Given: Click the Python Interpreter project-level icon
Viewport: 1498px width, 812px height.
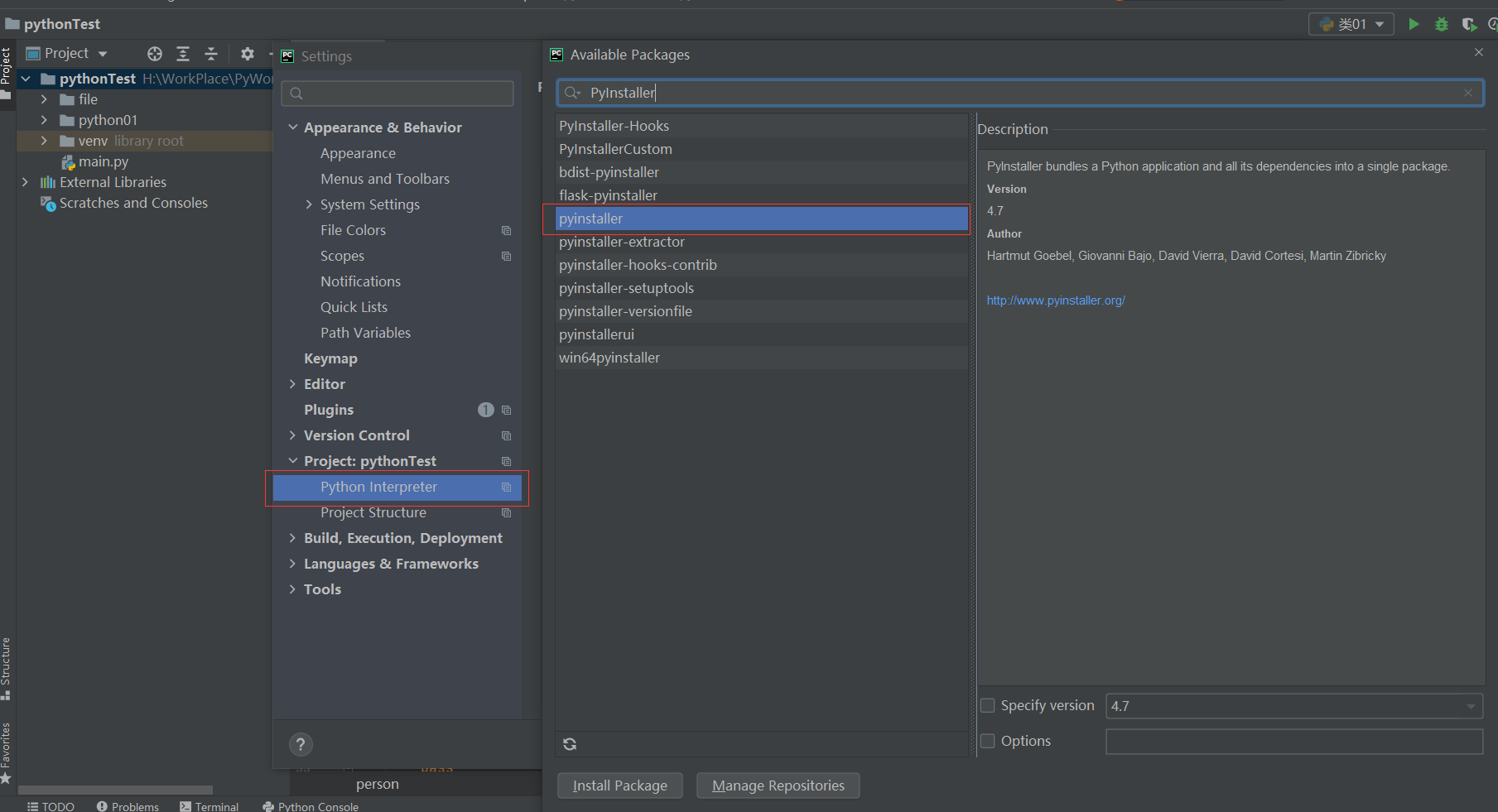Looking at the screenshot, I should (x=506, y=488).
